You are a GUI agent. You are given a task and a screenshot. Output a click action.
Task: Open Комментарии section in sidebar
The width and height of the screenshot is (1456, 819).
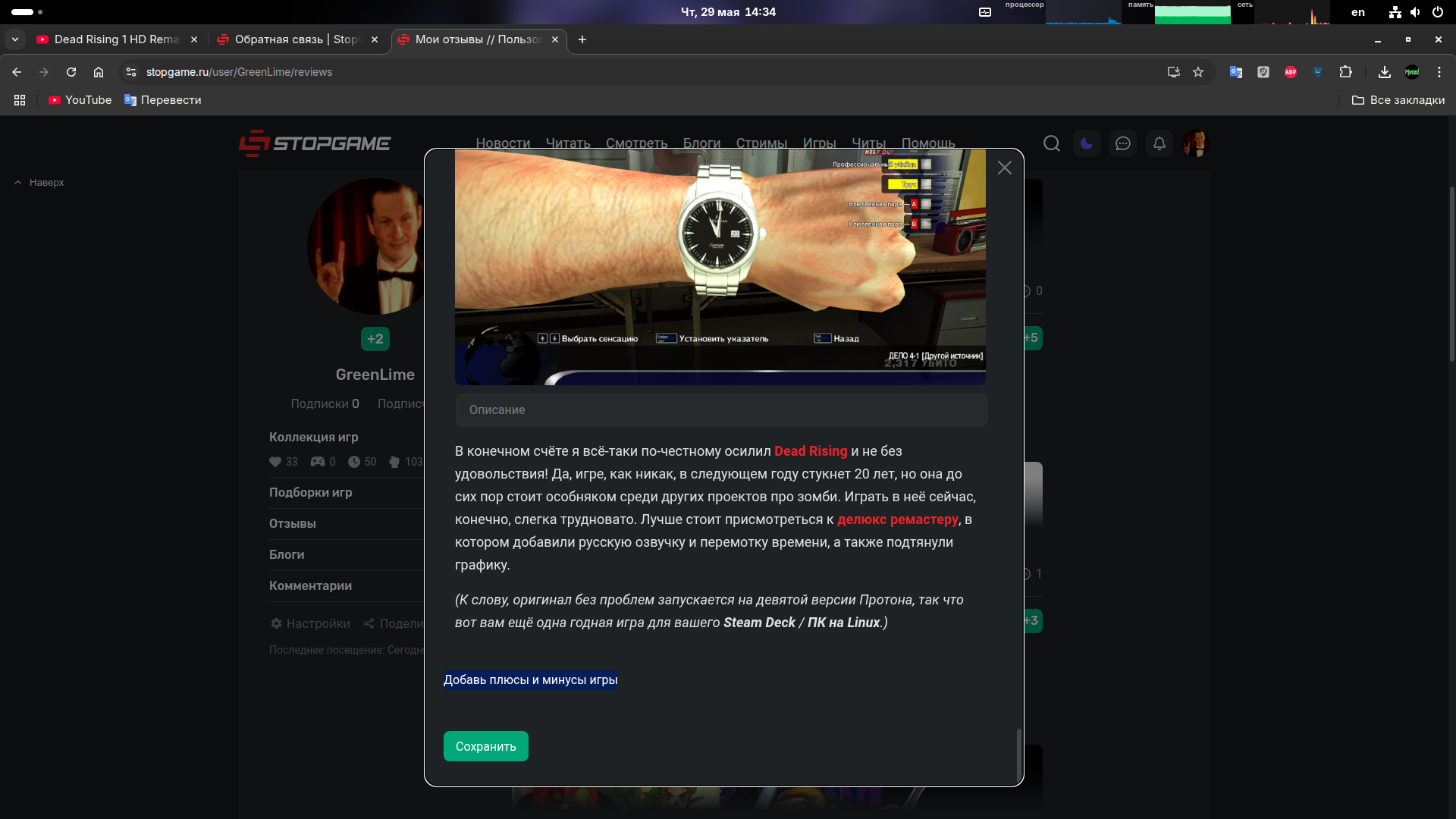(310, 585)
